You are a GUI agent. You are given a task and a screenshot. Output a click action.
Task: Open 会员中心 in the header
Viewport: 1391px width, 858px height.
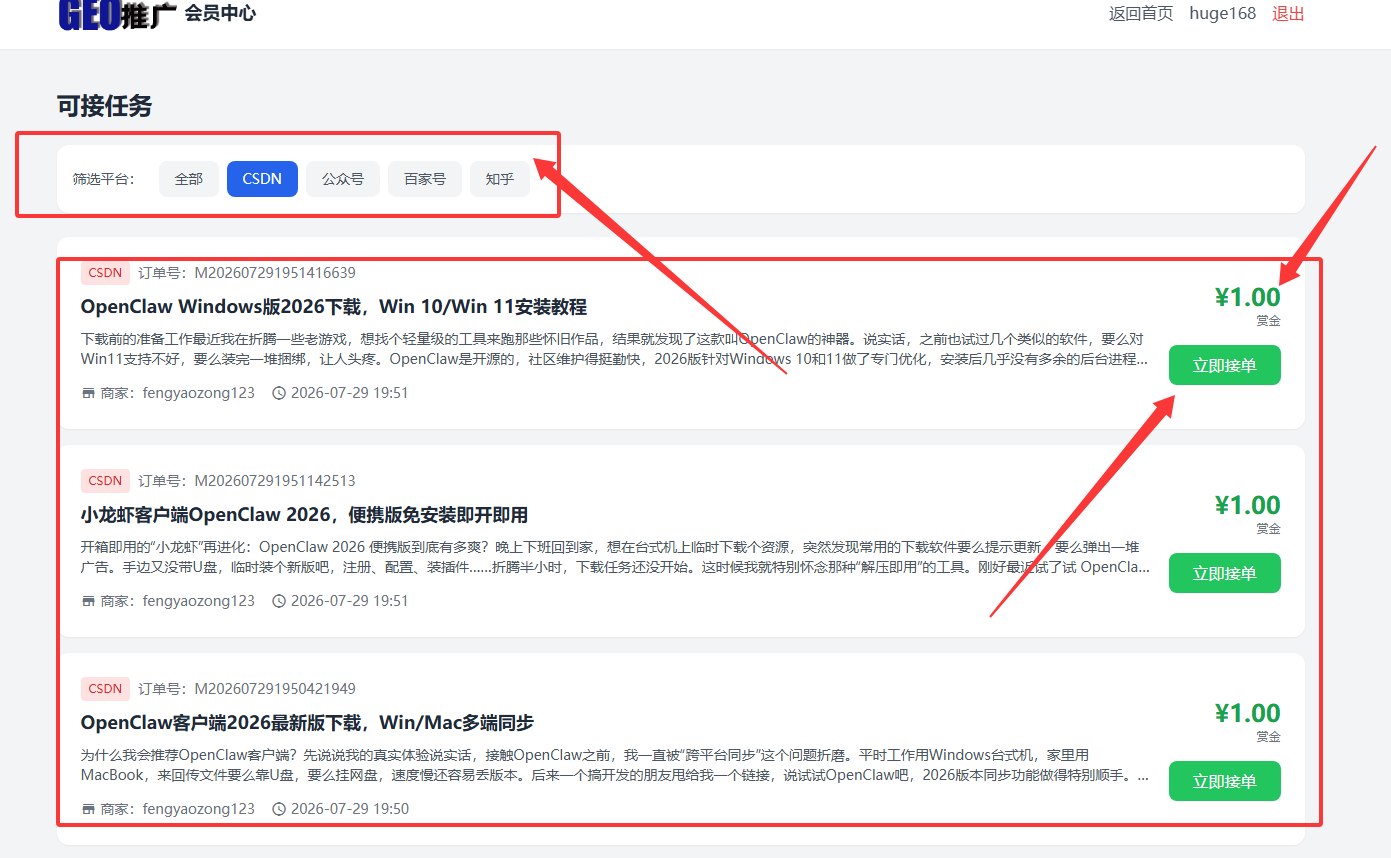[x=220, y=13]
